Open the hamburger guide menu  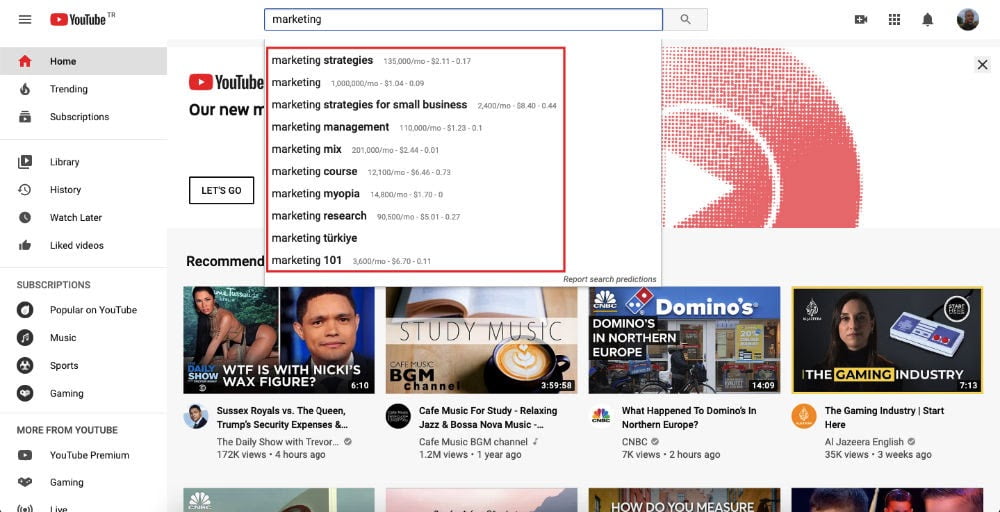coord(25,20)
